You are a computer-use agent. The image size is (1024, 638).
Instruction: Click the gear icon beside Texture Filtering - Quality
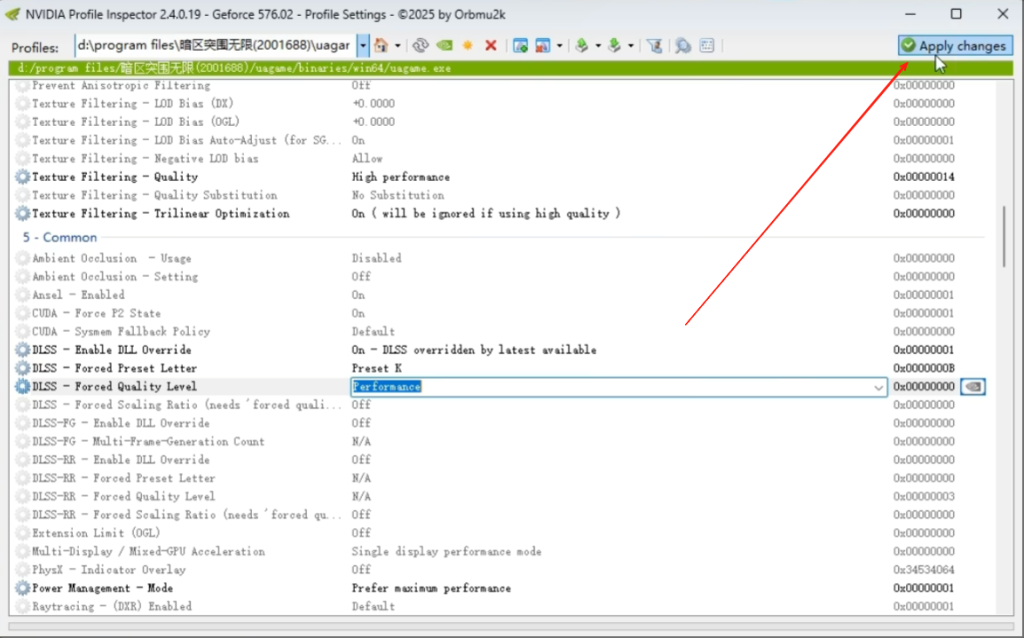tap(23, 177)
